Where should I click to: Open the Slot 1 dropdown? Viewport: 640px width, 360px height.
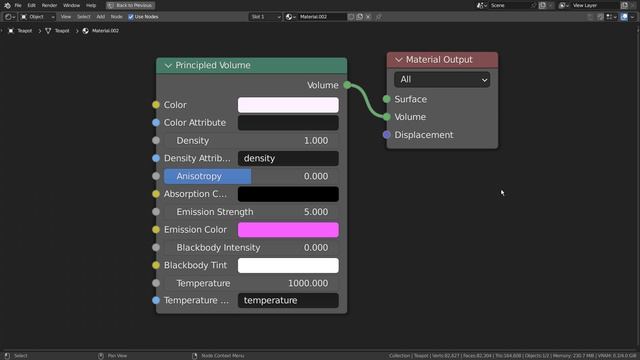click(x=265, y=17)
